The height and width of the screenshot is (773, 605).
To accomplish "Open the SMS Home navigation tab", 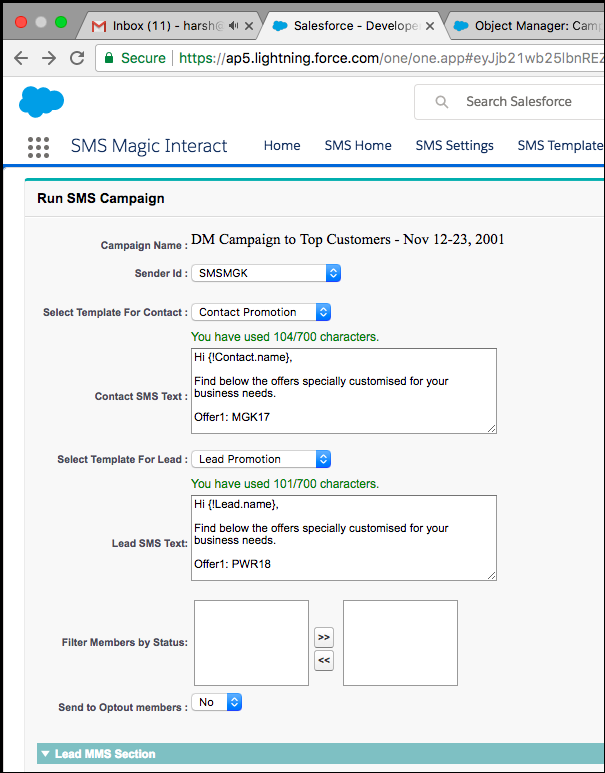I will (x=358, y=145).
